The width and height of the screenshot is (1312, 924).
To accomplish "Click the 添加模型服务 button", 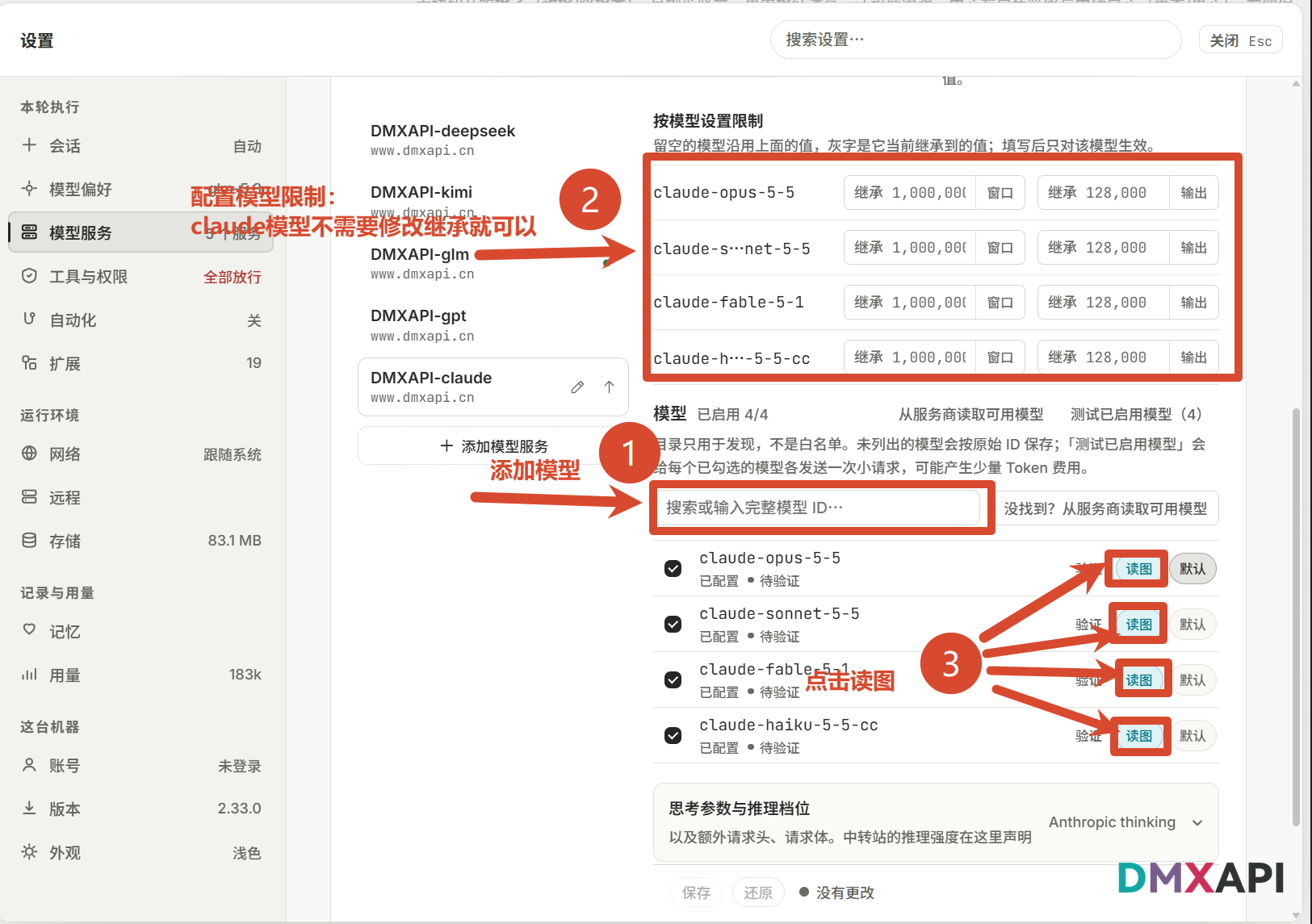I will 493,445.
